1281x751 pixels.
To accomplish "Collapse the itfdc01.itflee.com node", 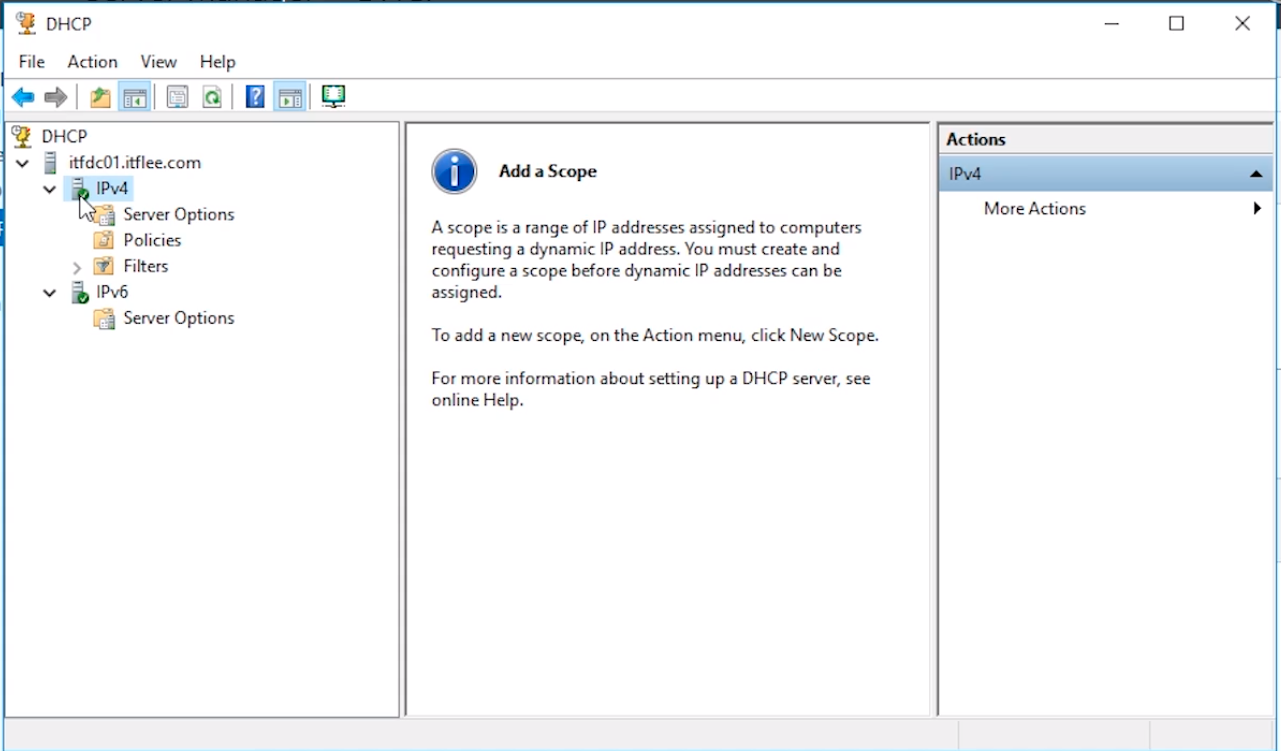I will (x=22, y=163).
